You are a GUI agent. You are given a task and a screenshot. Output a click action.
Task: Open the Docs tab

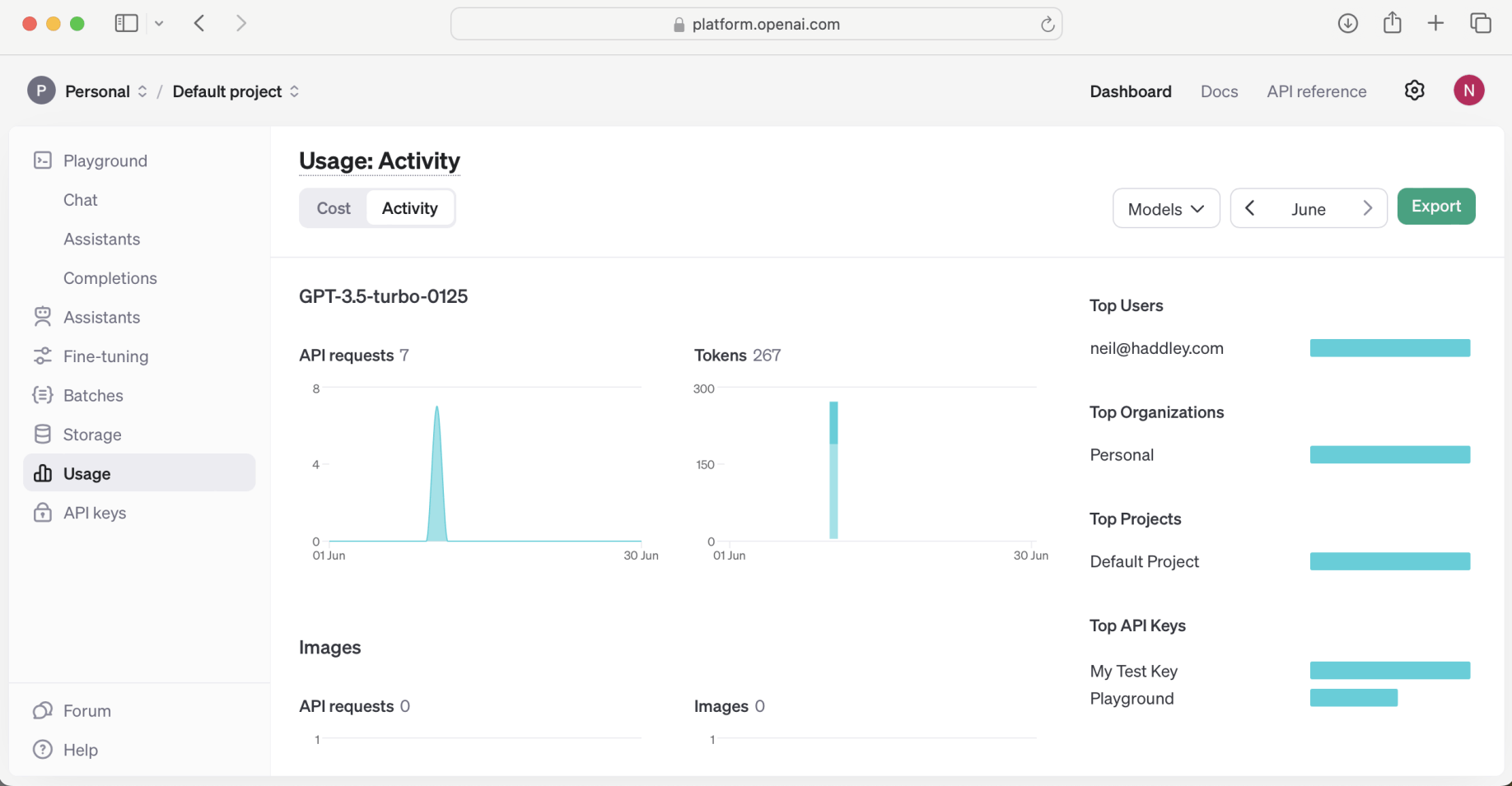[x=1219, y=91]
